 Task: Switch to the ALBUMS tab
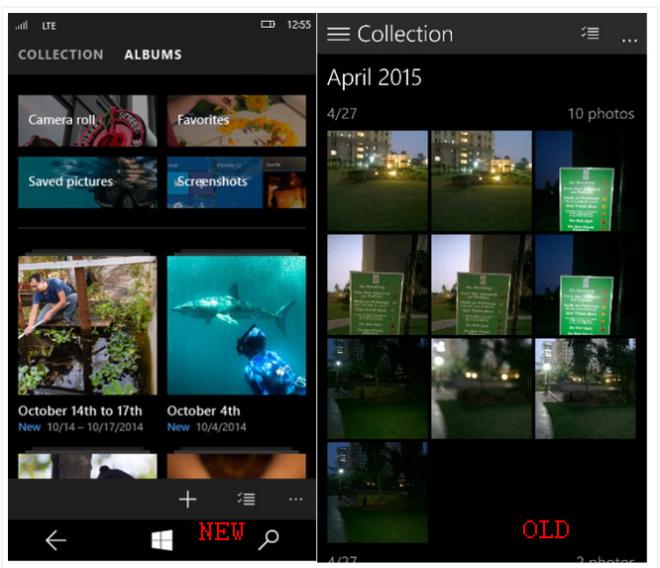coord(153,55)
